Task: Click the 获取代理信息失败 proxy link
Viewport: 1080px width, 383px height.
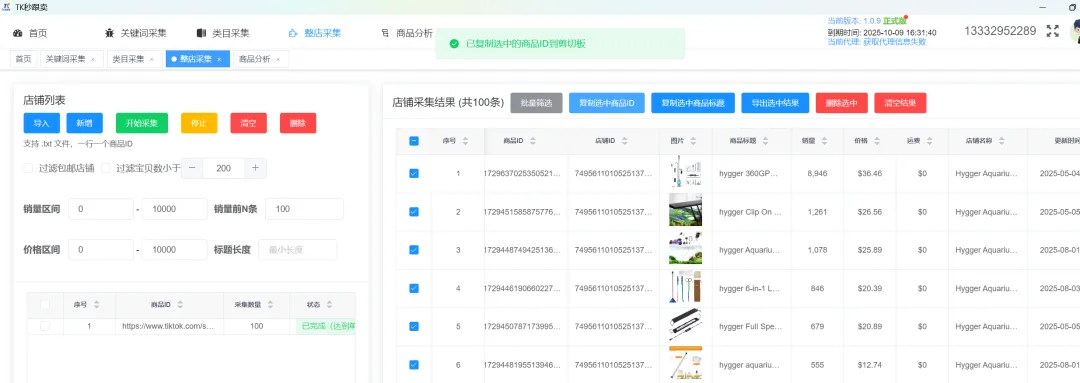Action: tap(895, 42)
